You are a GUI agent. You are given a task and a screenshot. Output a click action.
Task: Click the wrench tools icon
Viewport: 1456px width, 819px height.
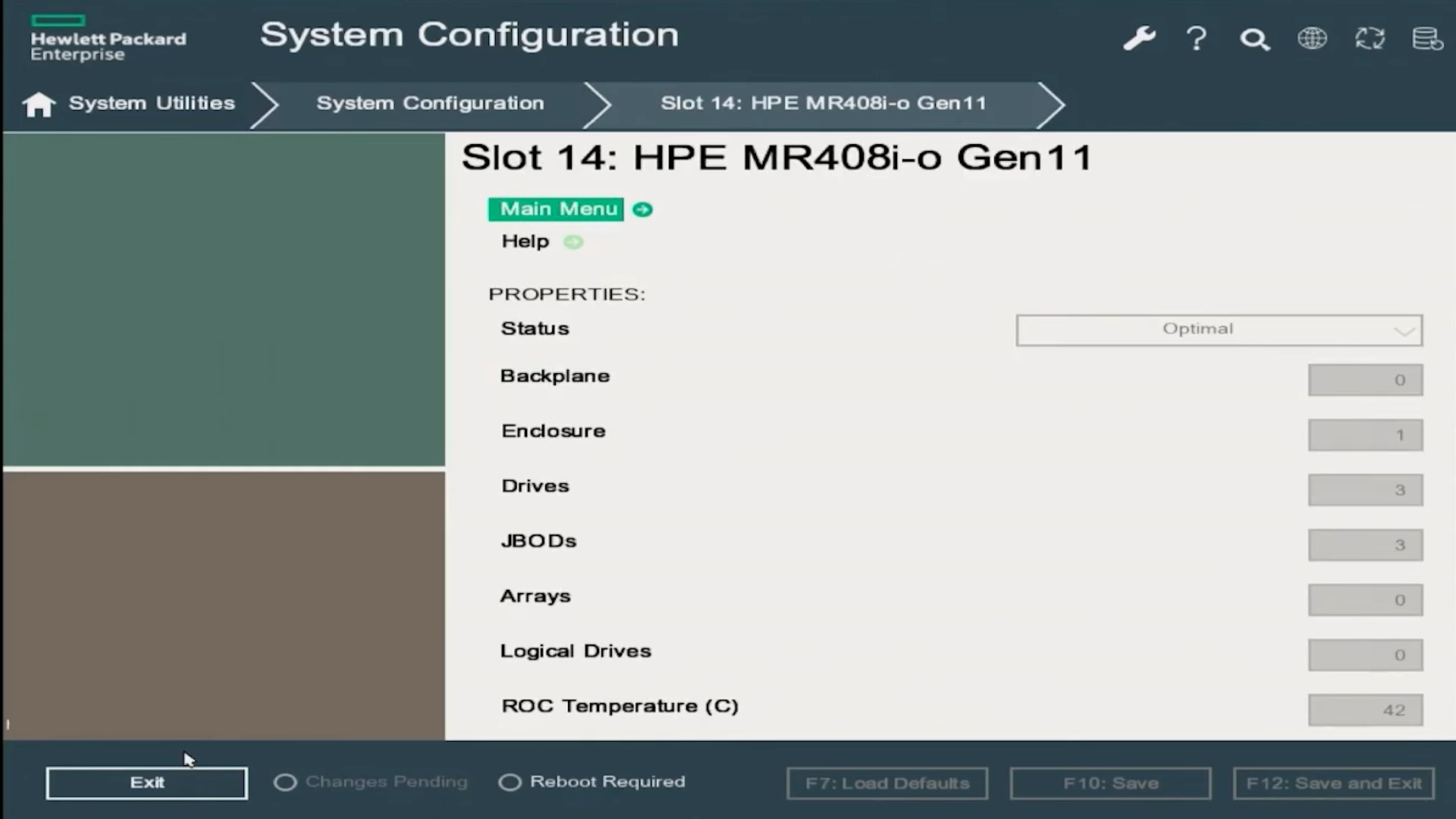tap(1139, 38)
